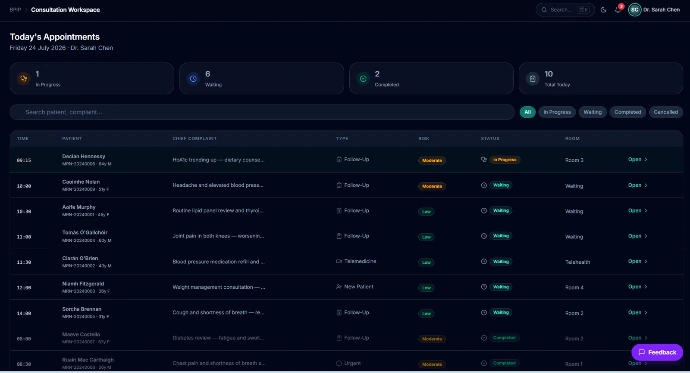The height and width of the screenshot is (373, 690).
Task: Click Telemedicine video icon in Ciarán O'Brien row
Action: click(x=339, y=261)
